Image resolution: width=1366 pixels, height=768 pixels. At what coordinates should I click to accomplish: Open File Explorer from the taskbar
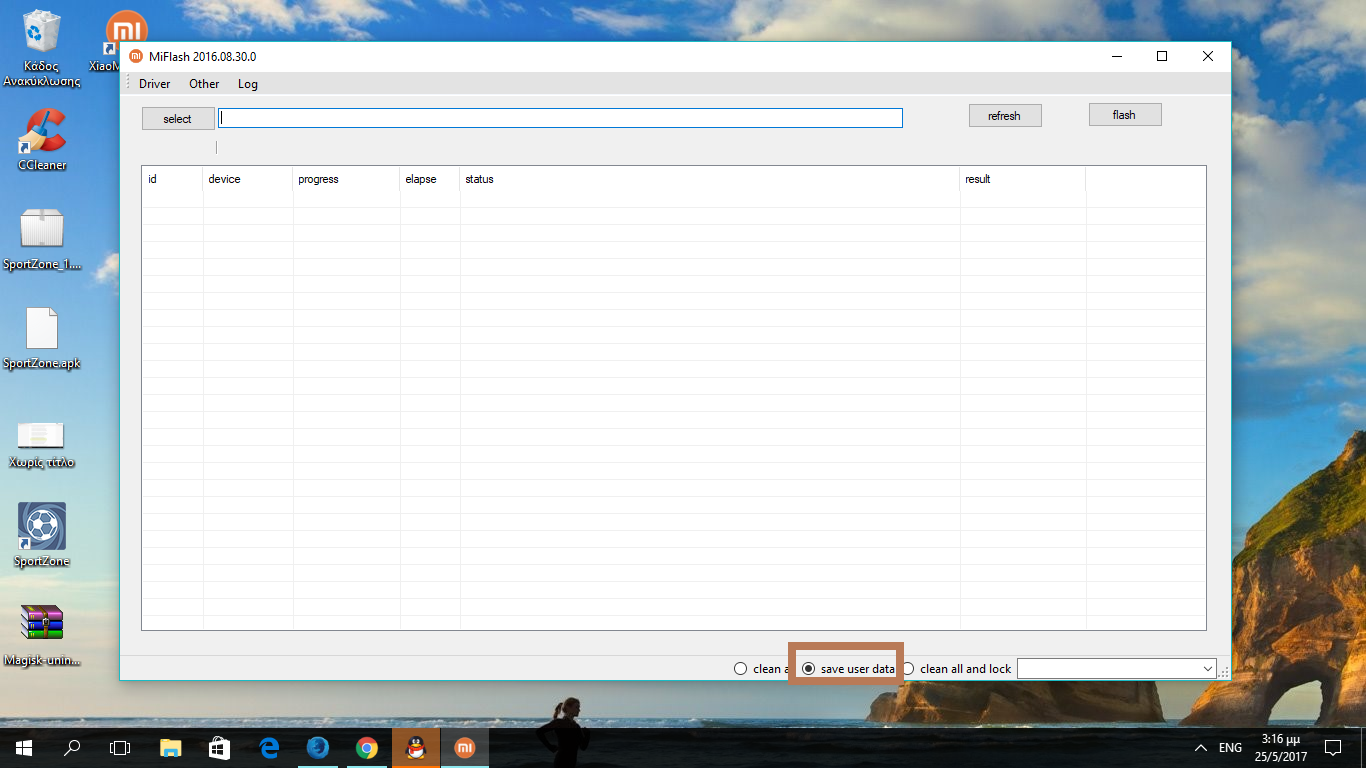[171, 747]
